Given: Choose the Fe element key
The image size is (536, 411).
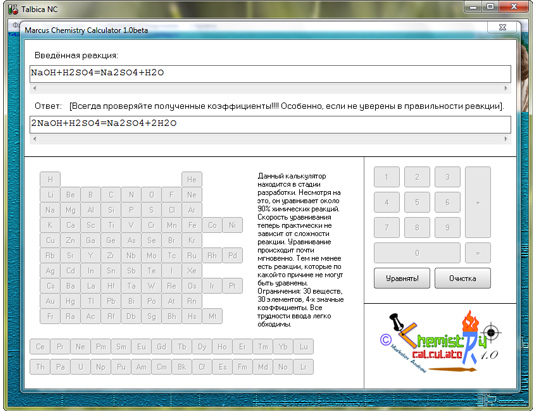Looking at the screenshot, I should 192,225.
